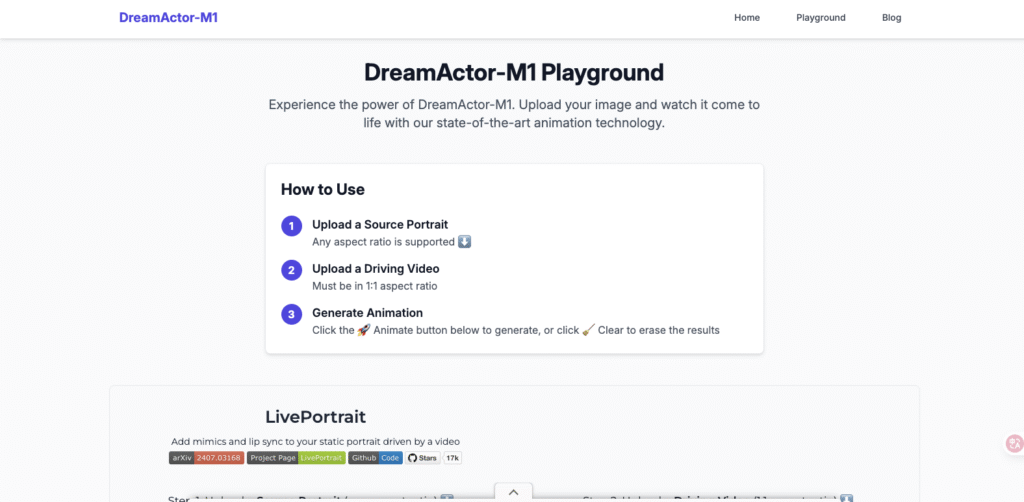Image resolution: width=1024 pixels, height=502 pixels.
Task: Click the "LivePortrait" heading
Action: 315,417
